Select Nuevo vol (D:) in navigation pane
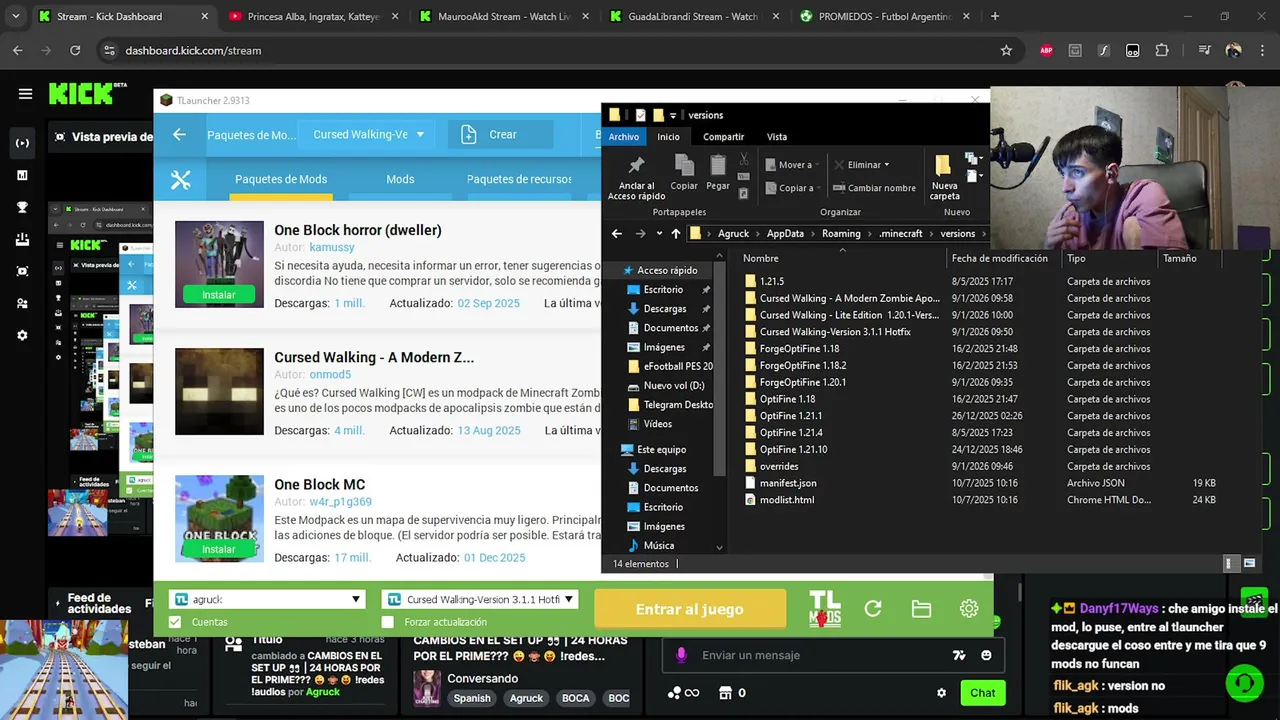 [x=673, y=385]
